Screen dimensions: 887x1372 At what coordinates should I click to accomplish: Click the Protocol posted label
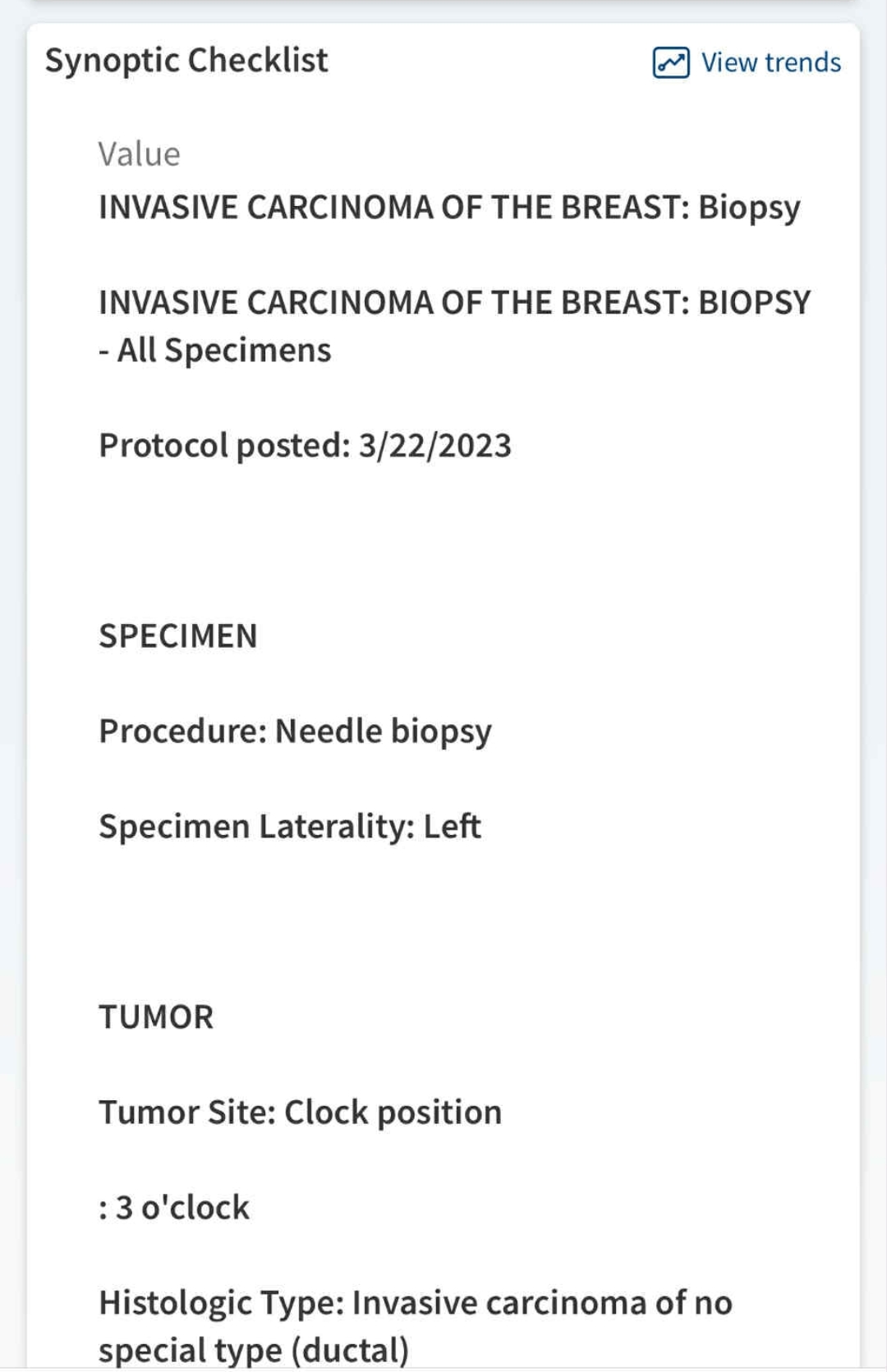[x=224, y=446]
